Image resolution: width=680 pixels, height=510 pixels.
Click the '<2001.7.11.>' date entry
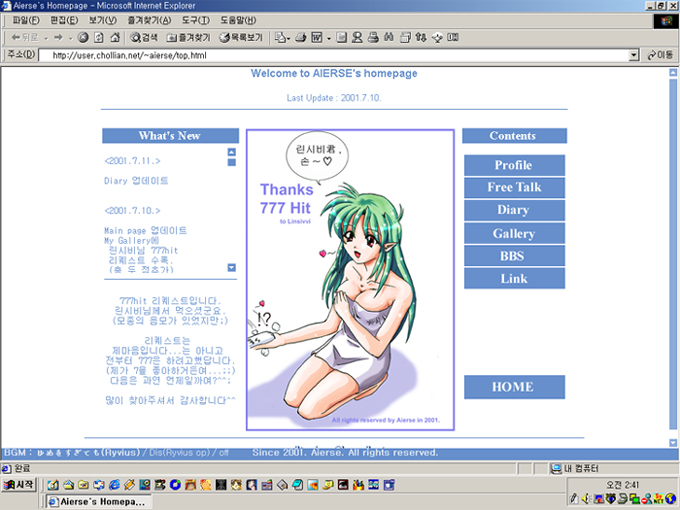[x=132, y=161]
